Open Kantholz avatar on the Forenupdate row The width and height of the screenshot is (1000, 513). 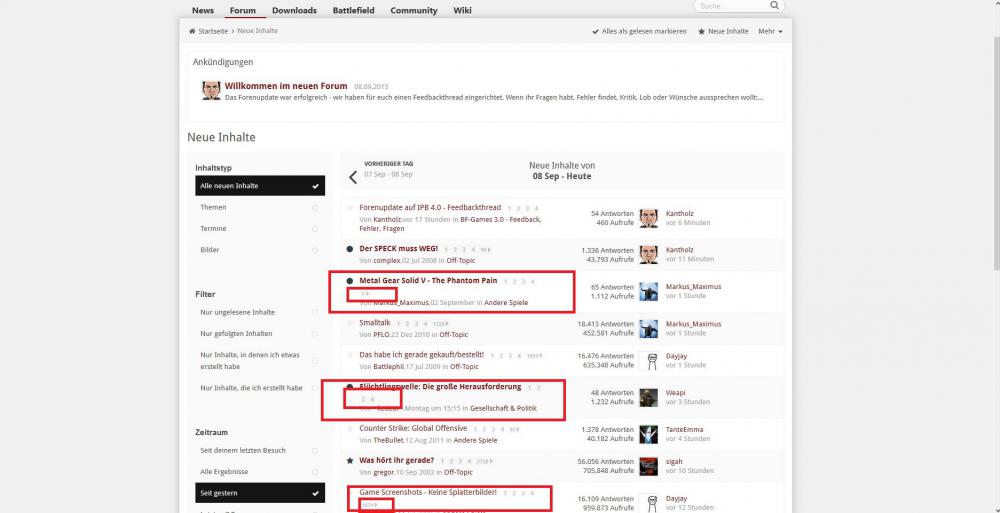pos(649,217)
